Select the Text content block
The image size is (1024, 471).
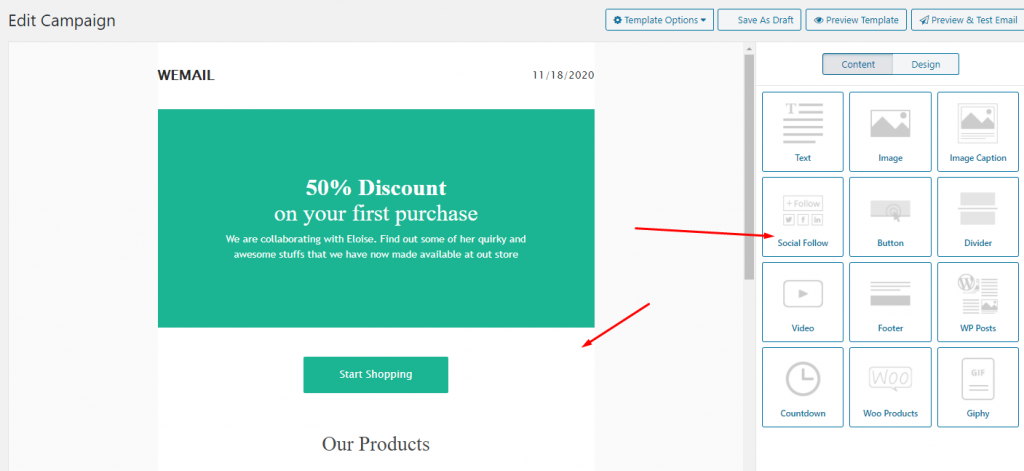coord(802,131)
